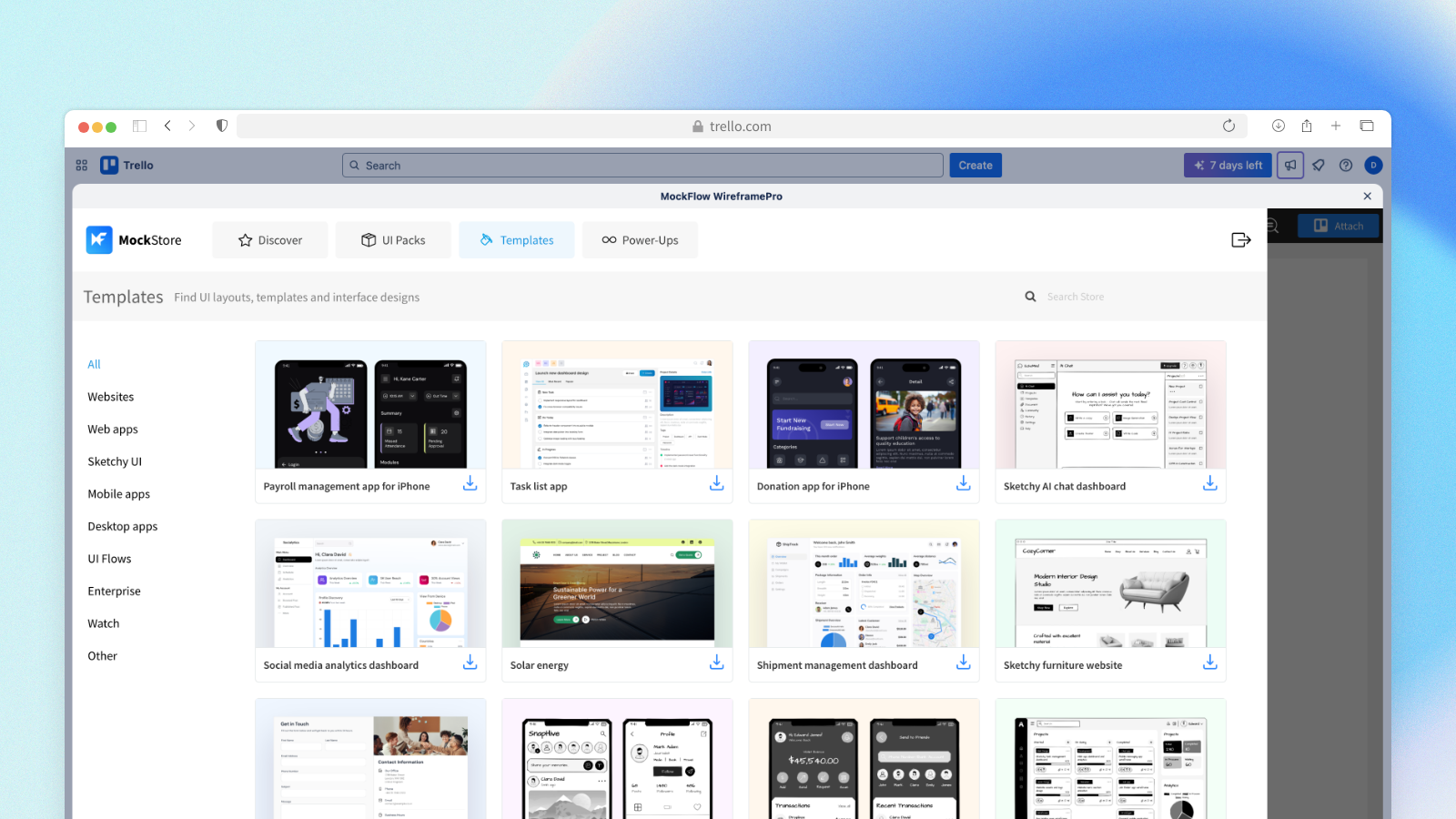Viewport: 1456px width, 819px height.
Task: Exit the MockStore using the arrow icon
Action: [1240, 239]
